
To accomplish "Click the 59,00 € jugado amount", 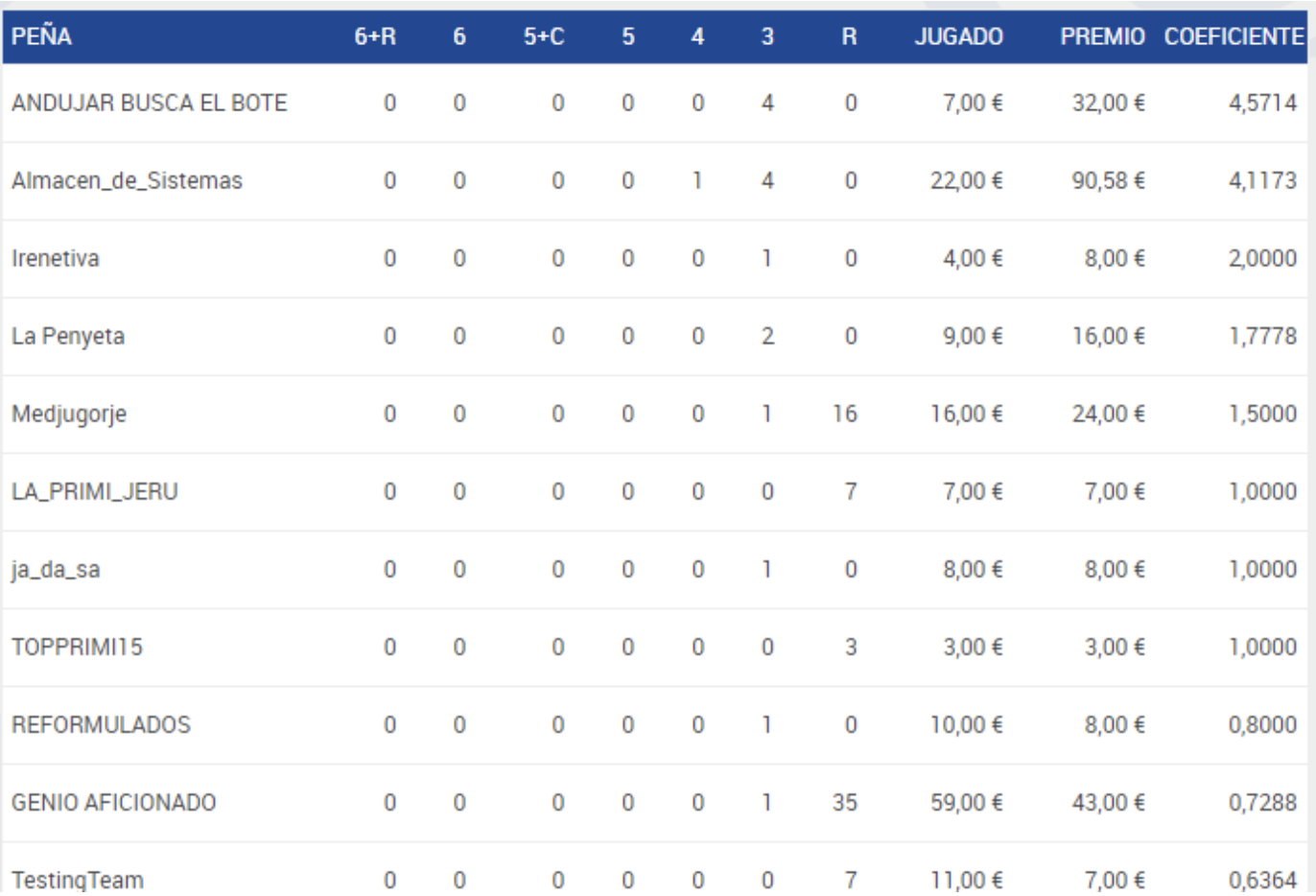I will click(967, 802).
